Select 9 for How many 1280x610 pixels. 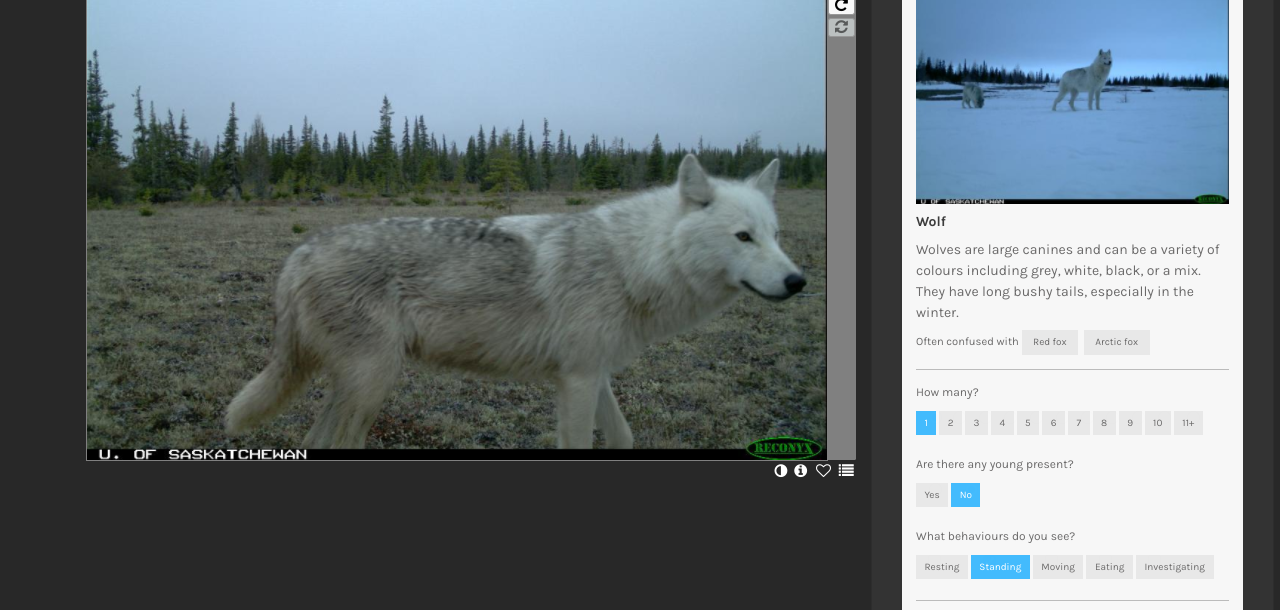[1130, 423]
